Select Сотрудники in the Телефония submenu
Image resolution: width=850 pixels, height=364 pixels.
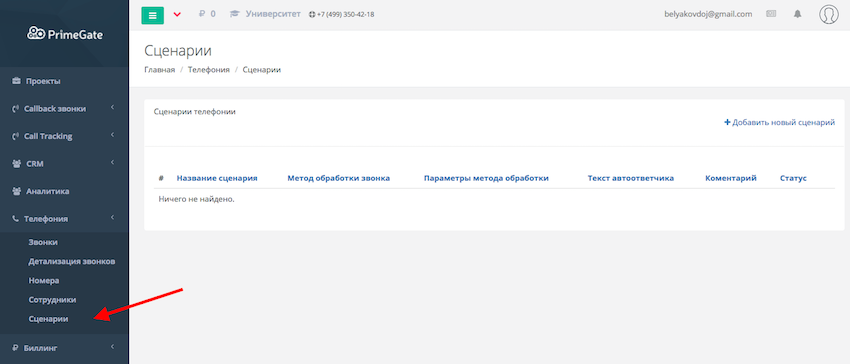(52, 299)
